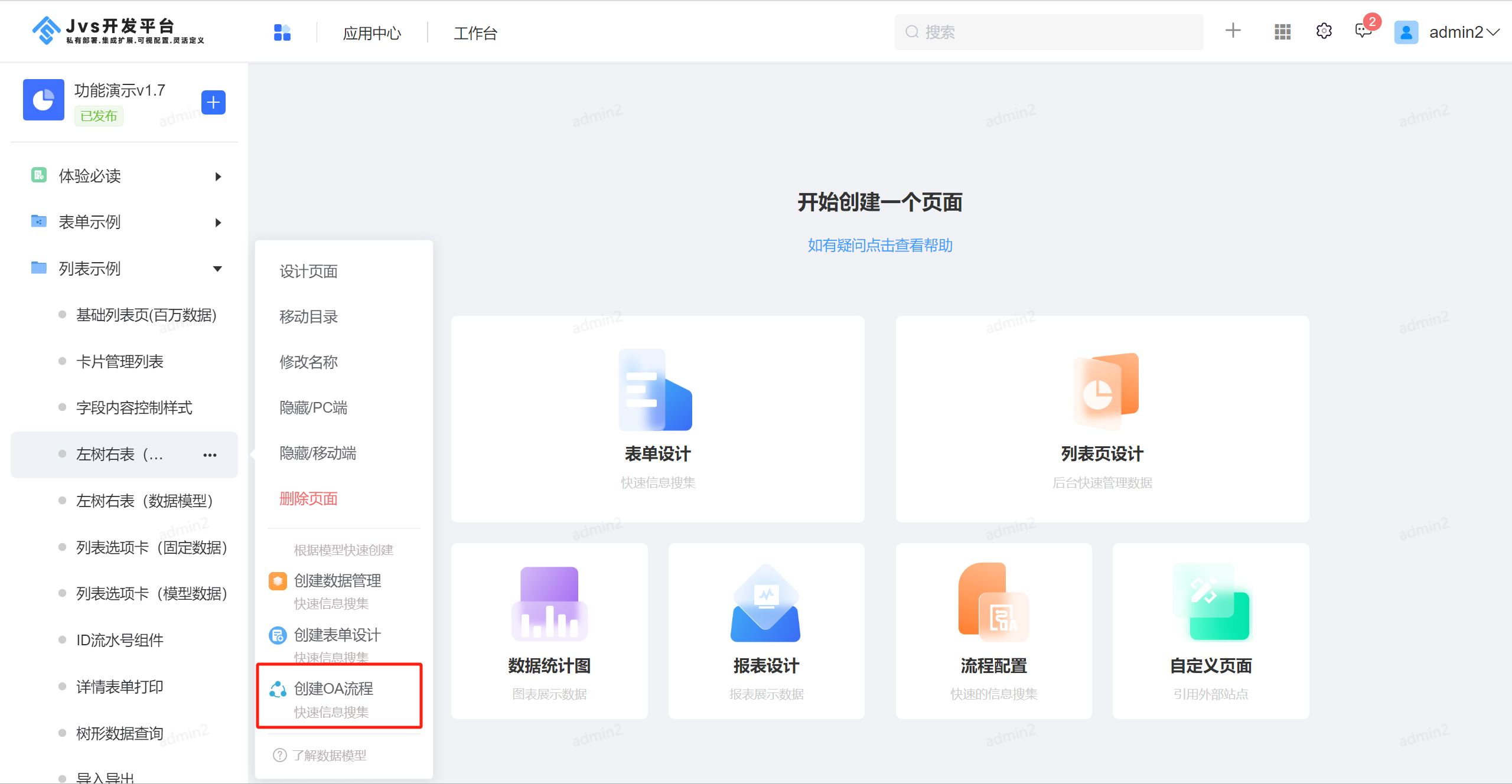The height and width of the screenshot is (784, 1512).
Task: Click the three-dot menu on 左树右表 item
Action: pos(210,455)
